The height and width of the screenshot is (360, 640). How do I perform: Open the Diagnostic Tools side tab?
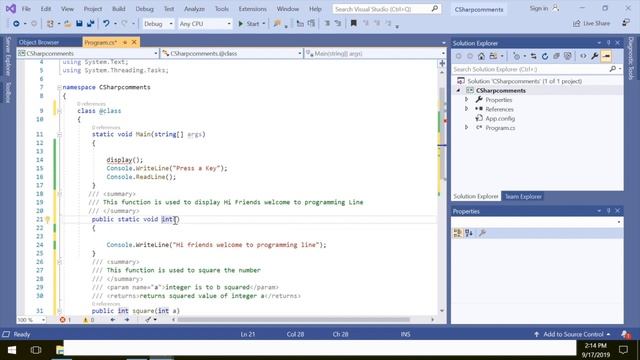[631, 58]
